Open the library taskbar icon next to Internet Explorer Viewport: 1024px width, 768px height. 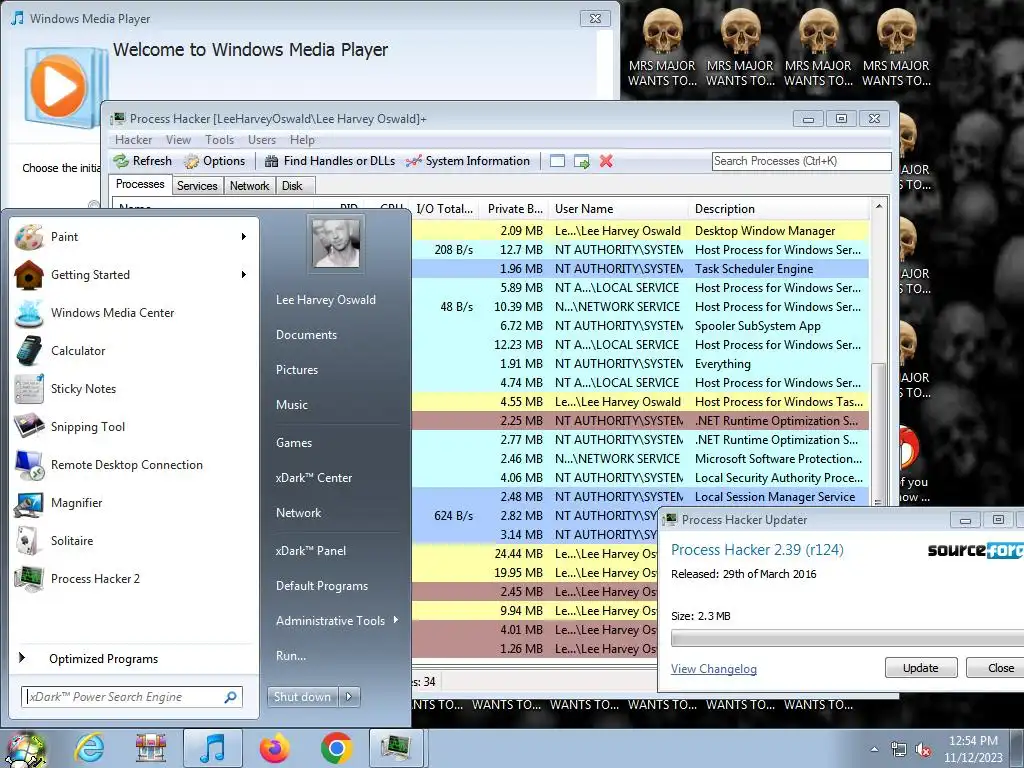pyautogui.click(x=150, y=748)
